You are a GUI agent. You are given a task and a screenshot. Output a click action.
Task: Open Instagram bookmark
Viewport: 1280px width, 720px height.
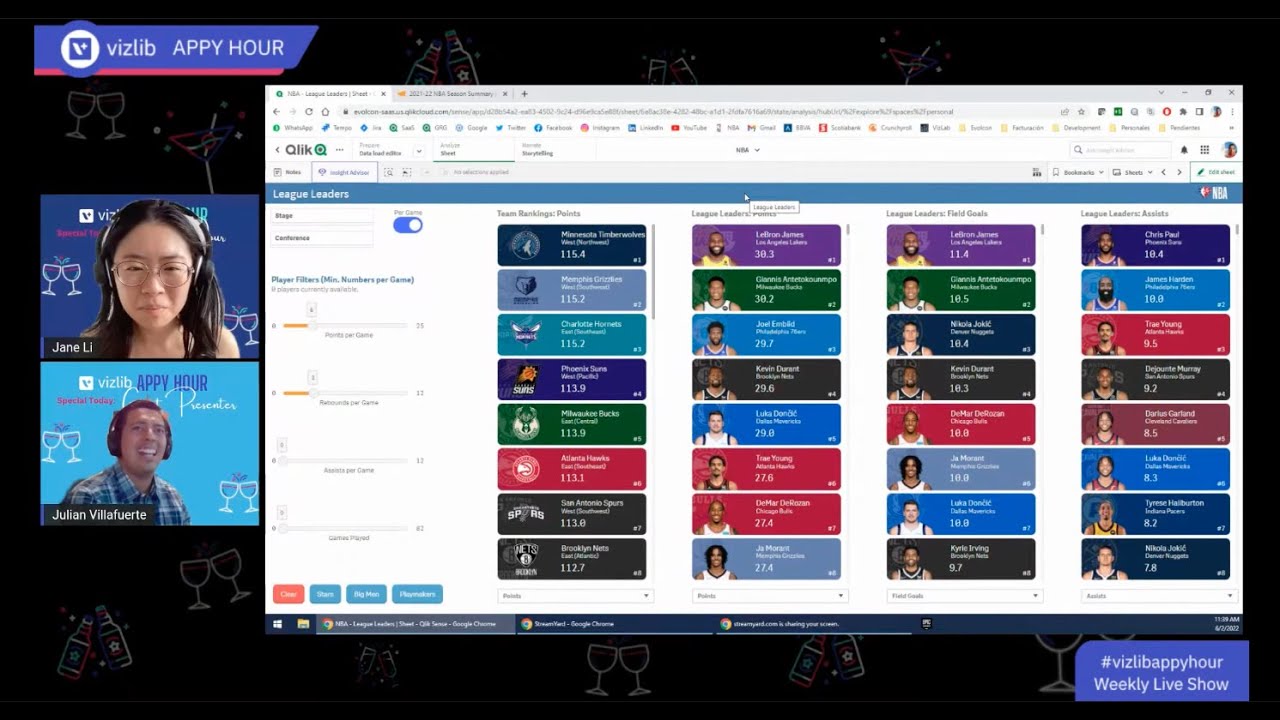[x=600, y=128]
